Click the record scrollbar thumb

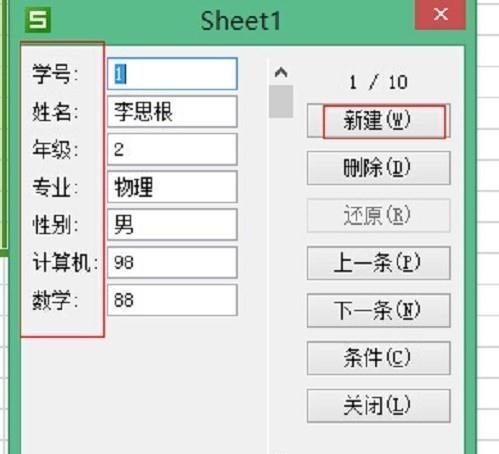281,102
